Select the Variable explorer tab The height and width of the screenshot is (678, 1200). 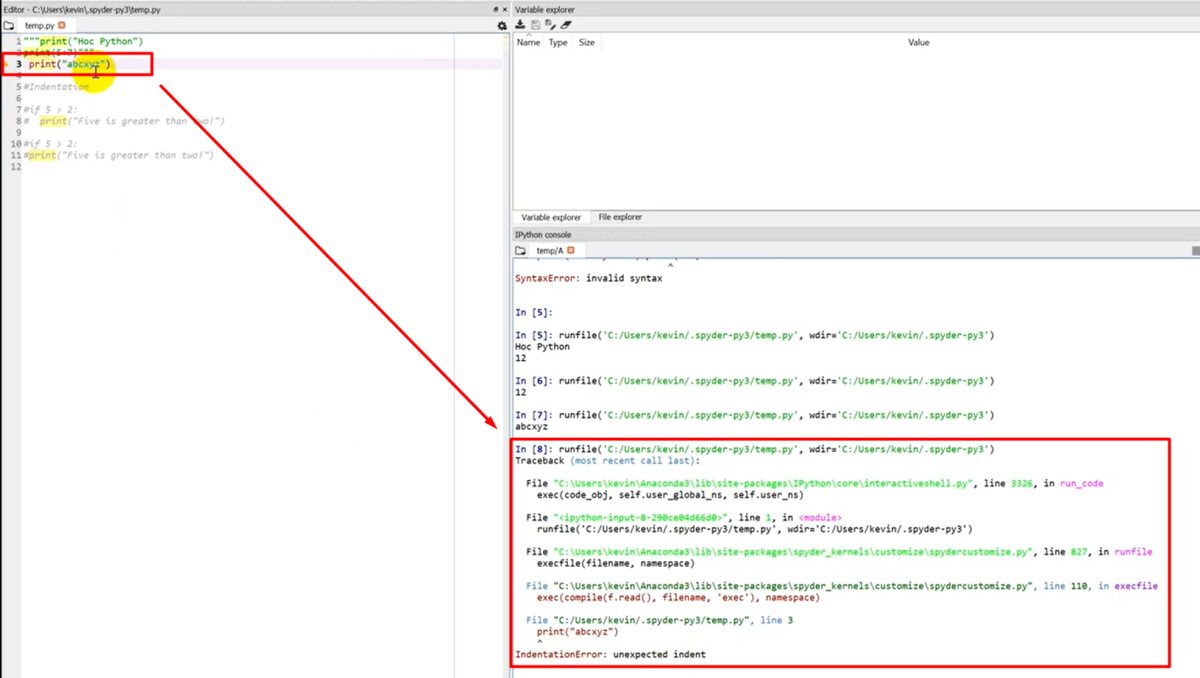[551, 217]
